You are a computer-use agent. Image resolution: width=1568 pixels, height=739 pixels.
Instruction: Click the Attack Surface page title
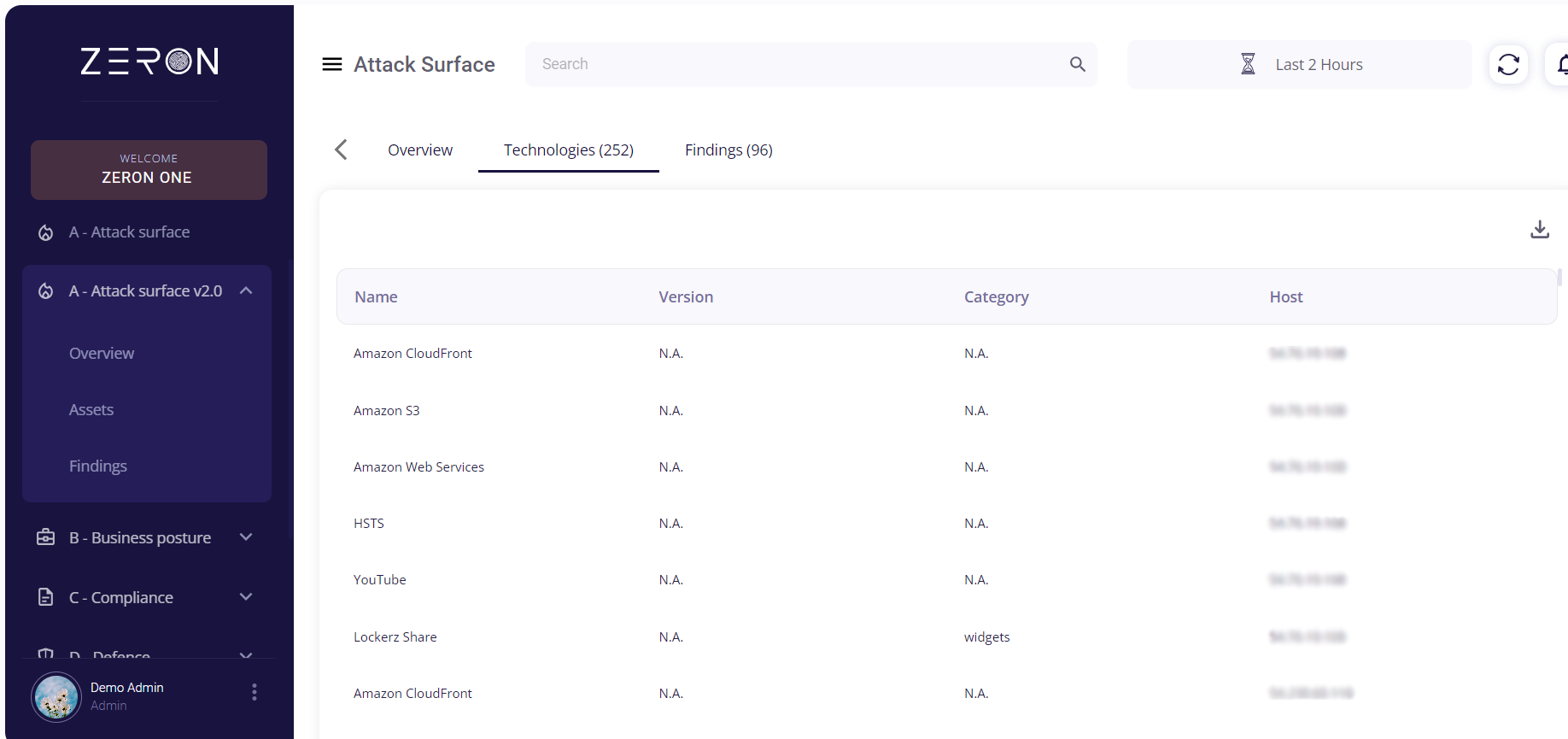click(424, 64)
